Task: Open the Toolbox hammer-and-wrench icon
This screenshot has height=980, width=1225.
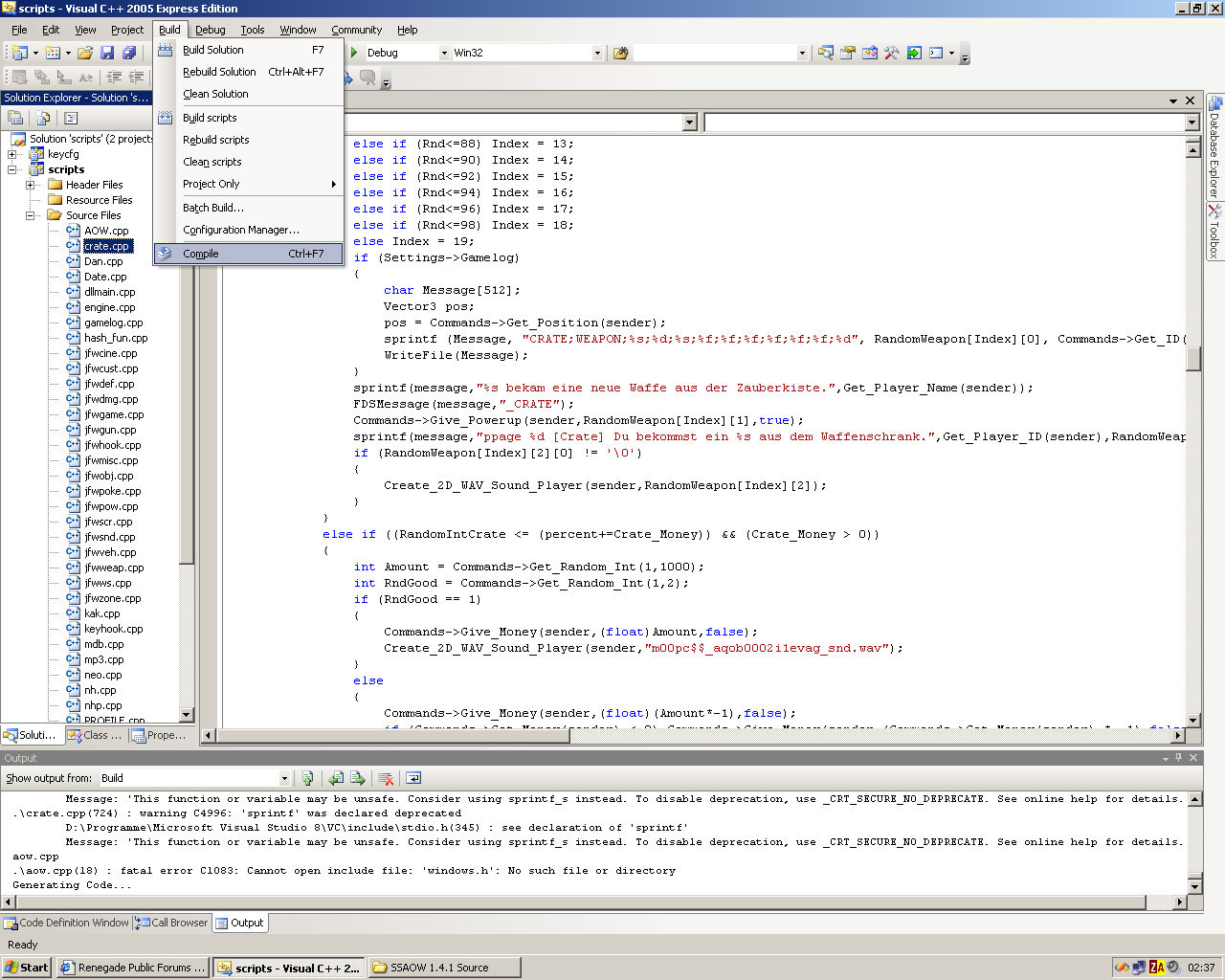Action: pos(891,53)
